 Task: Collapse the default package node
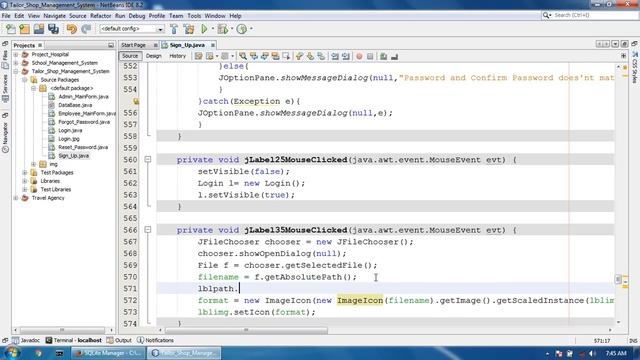34,88
